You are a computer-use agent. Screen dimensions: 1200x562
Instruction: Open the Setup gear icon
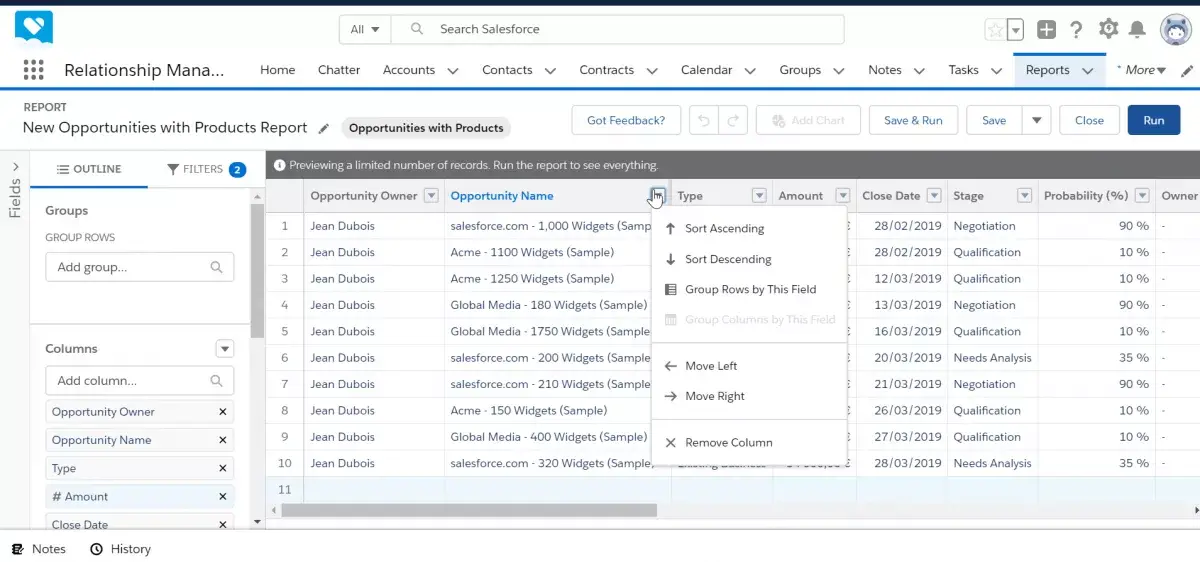(1108, 30)
